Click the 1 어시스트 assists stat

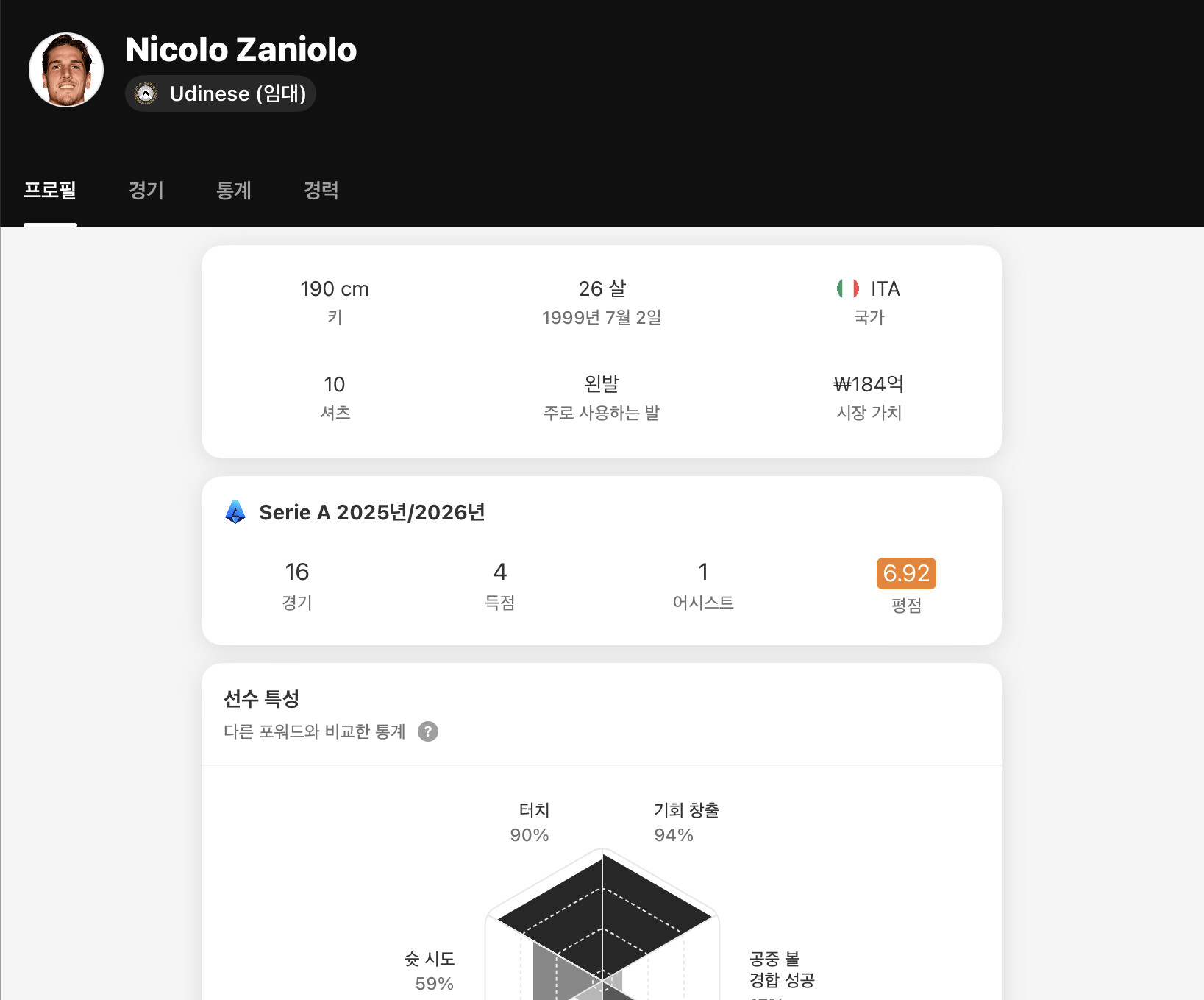[x=703, y=584]
